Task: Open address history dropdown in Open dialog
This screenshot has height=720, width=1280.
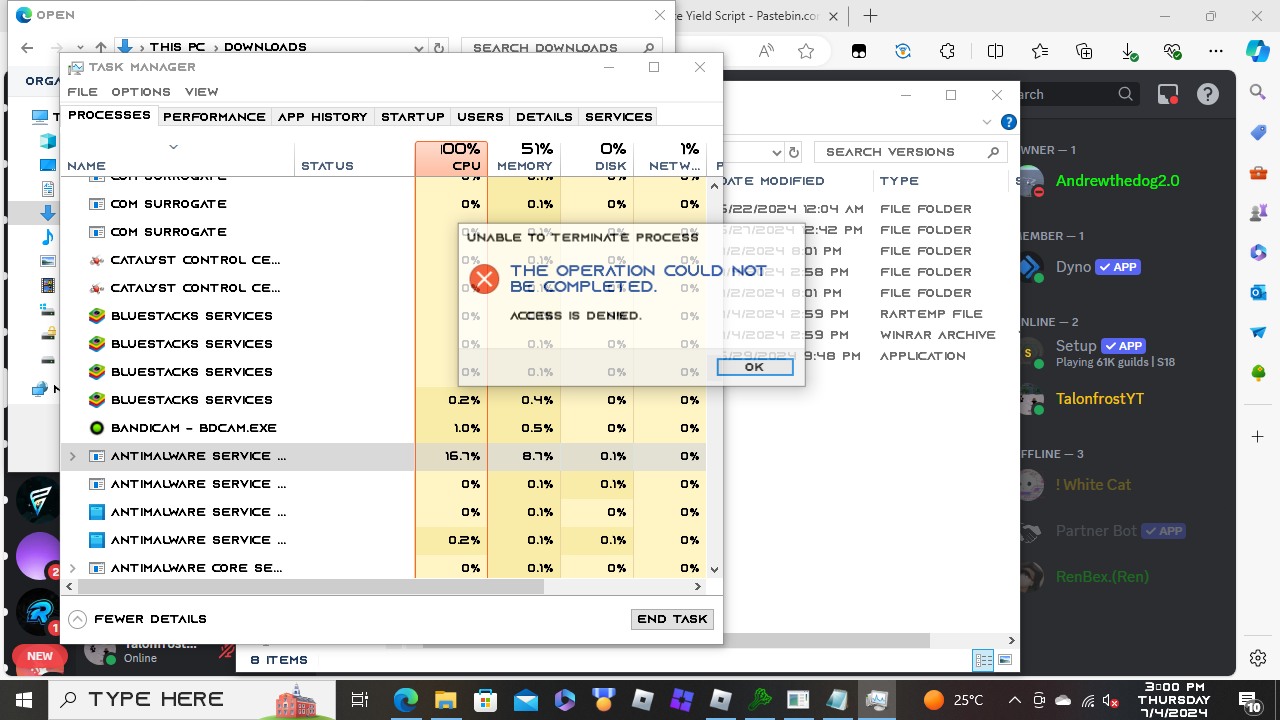Action: [419, 47]
